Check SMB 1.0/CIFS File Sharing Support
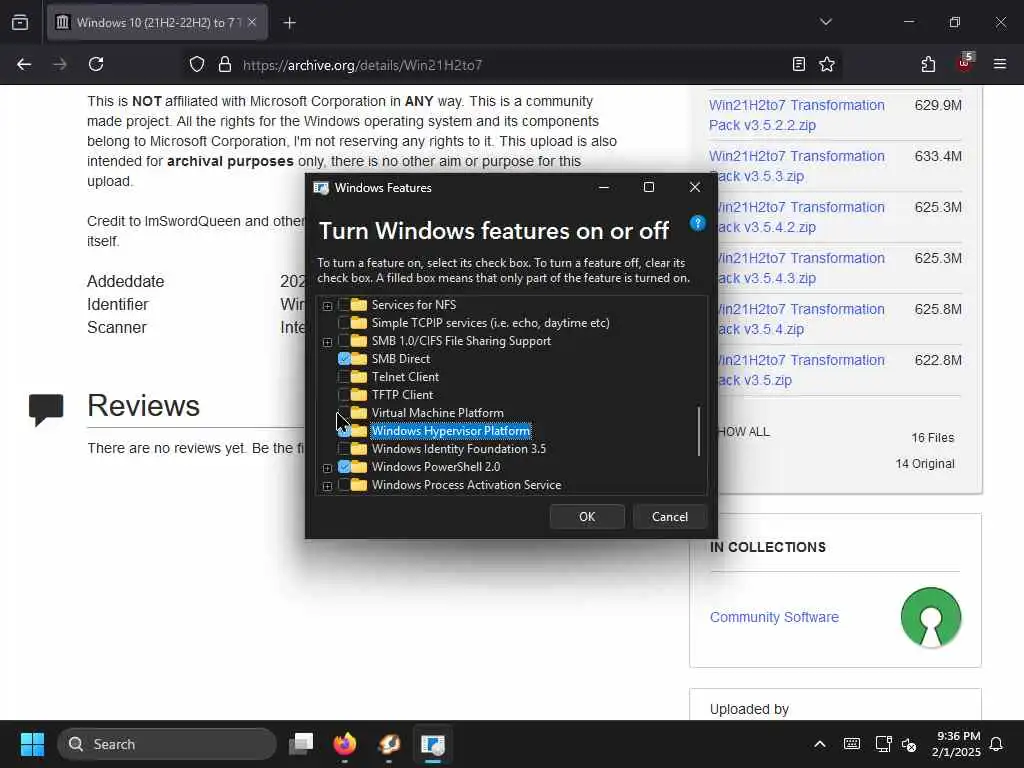This screenshot has width=1024, height=768. pos(343,341)
